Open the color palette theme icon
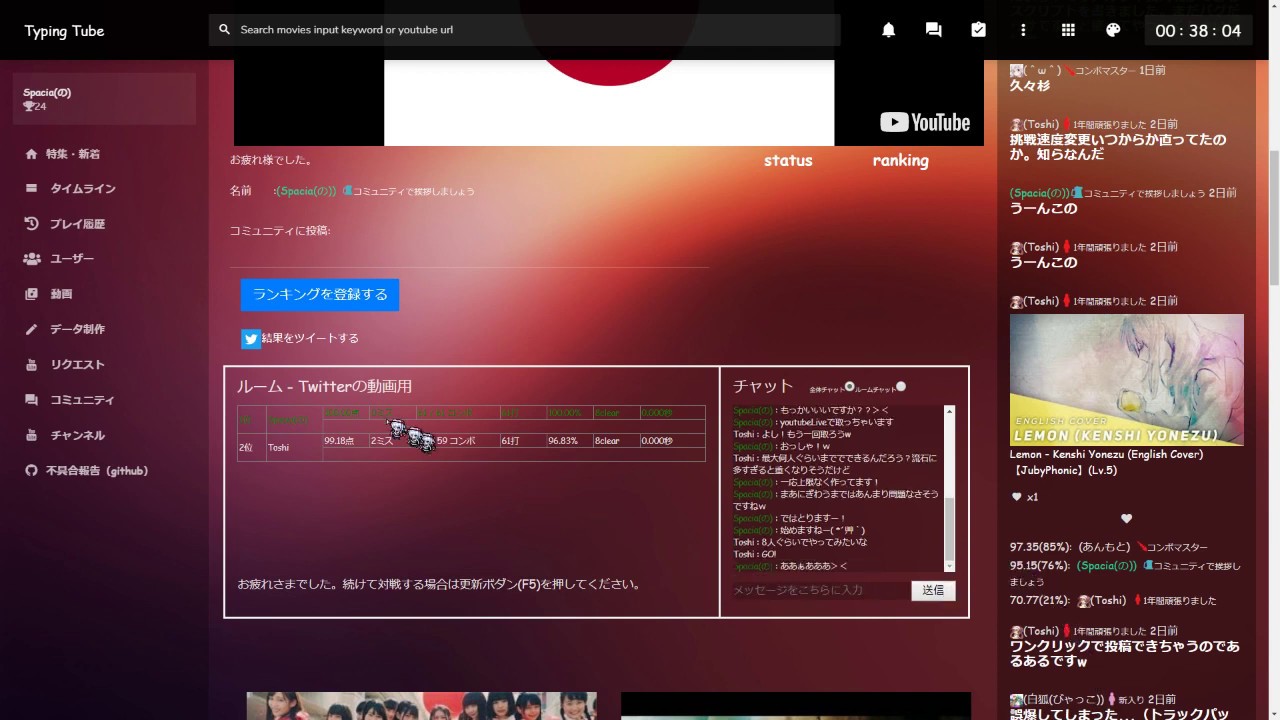The height and width of the screenshot is (720, 1280). 1113,30
